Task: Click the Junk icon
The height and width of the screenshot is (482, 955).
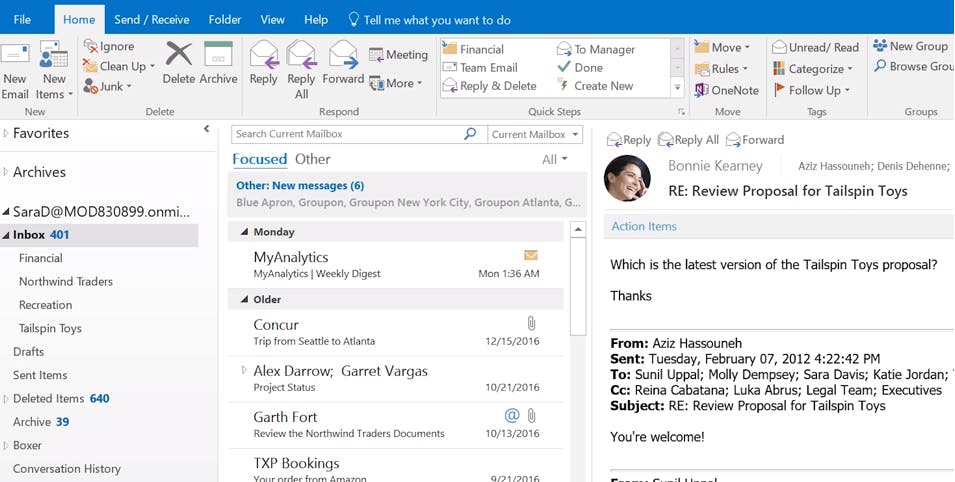Action: coord(91,87)
